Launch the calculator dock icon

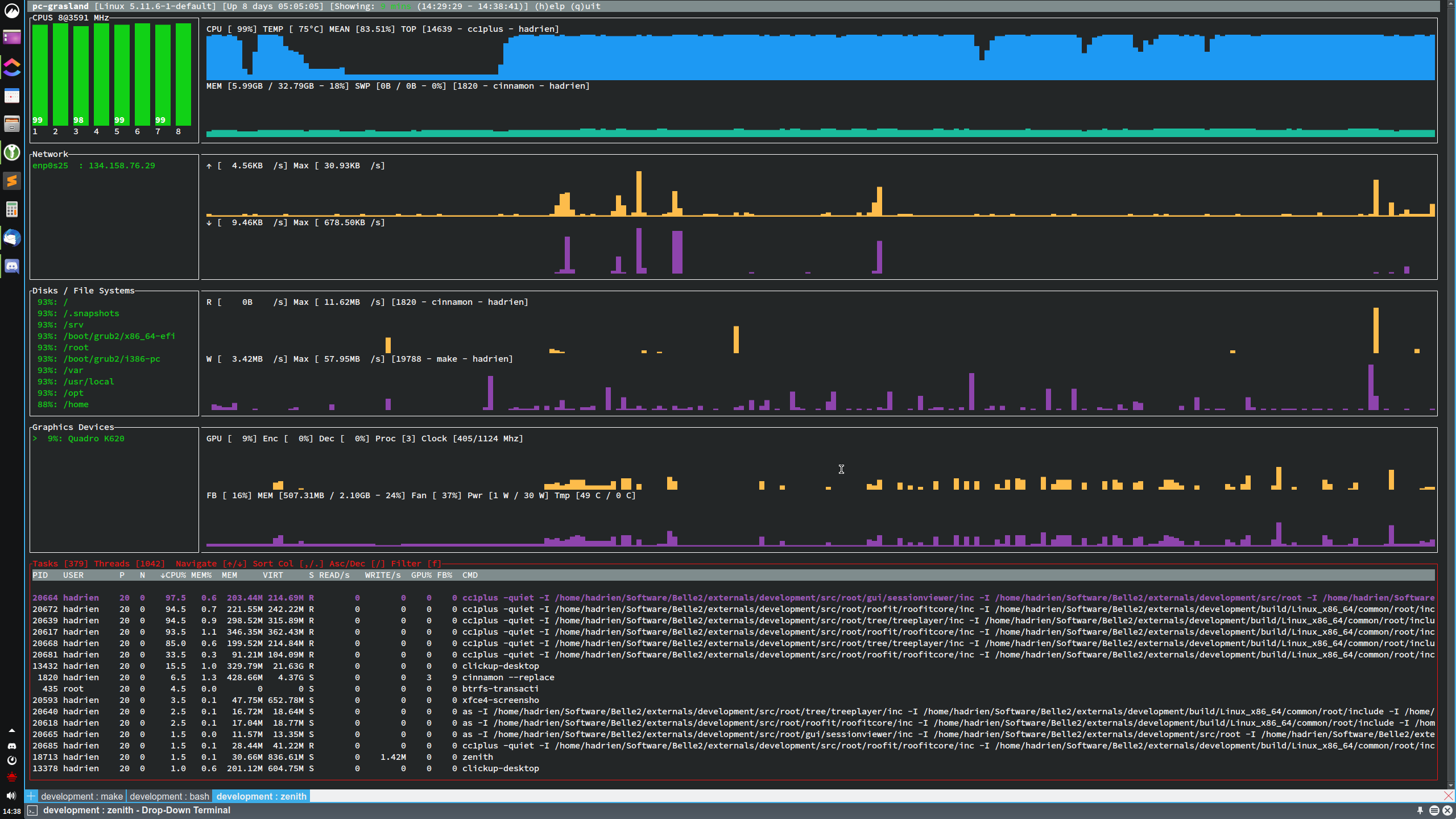point(12,209)
